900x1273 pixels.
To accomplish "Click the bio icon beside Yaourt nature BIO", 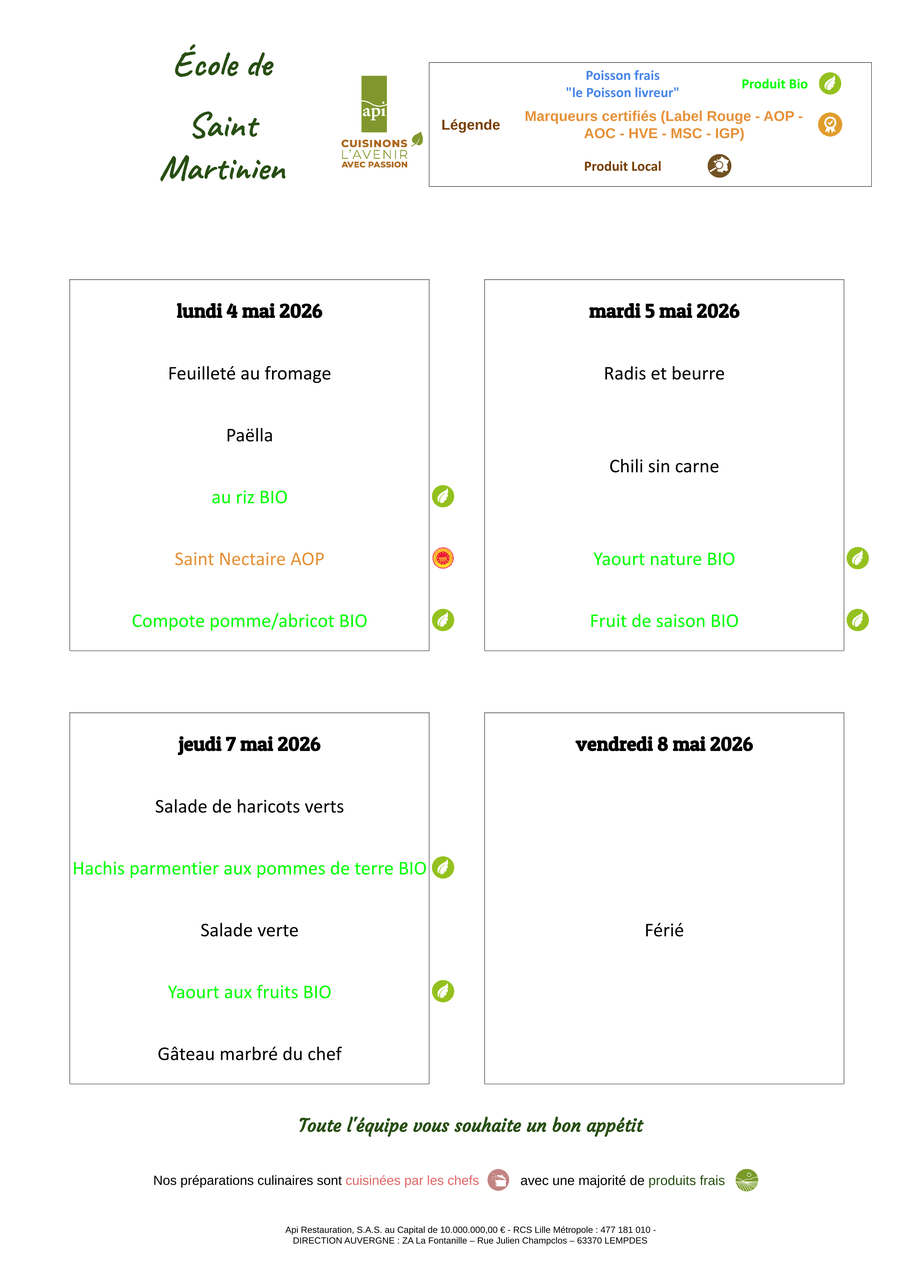I will coord(858,559).
